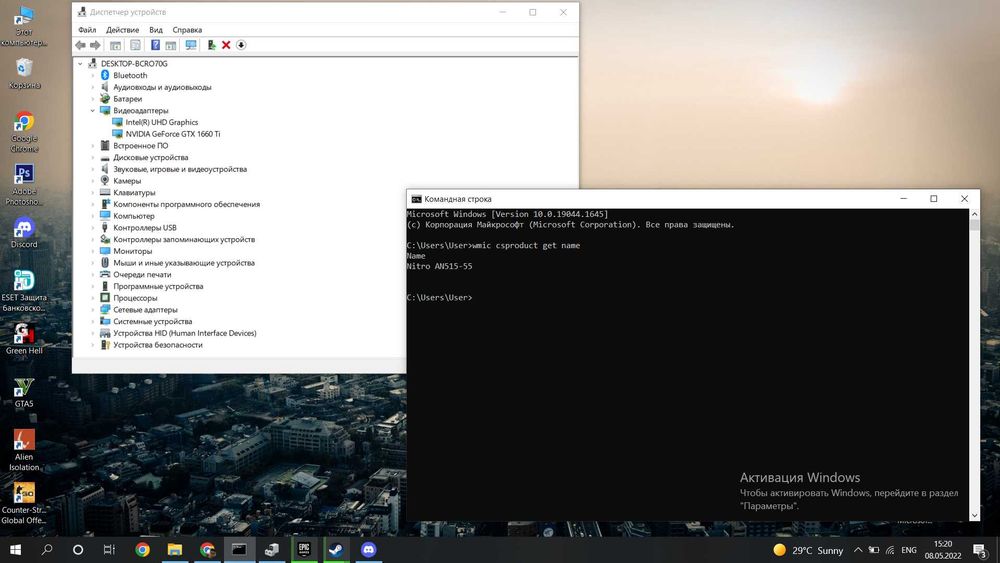Select Звуковые, игровые и видеоустройства row
Image resolution: width=1000 pixels, height=563 pixels.
(180, 169)
